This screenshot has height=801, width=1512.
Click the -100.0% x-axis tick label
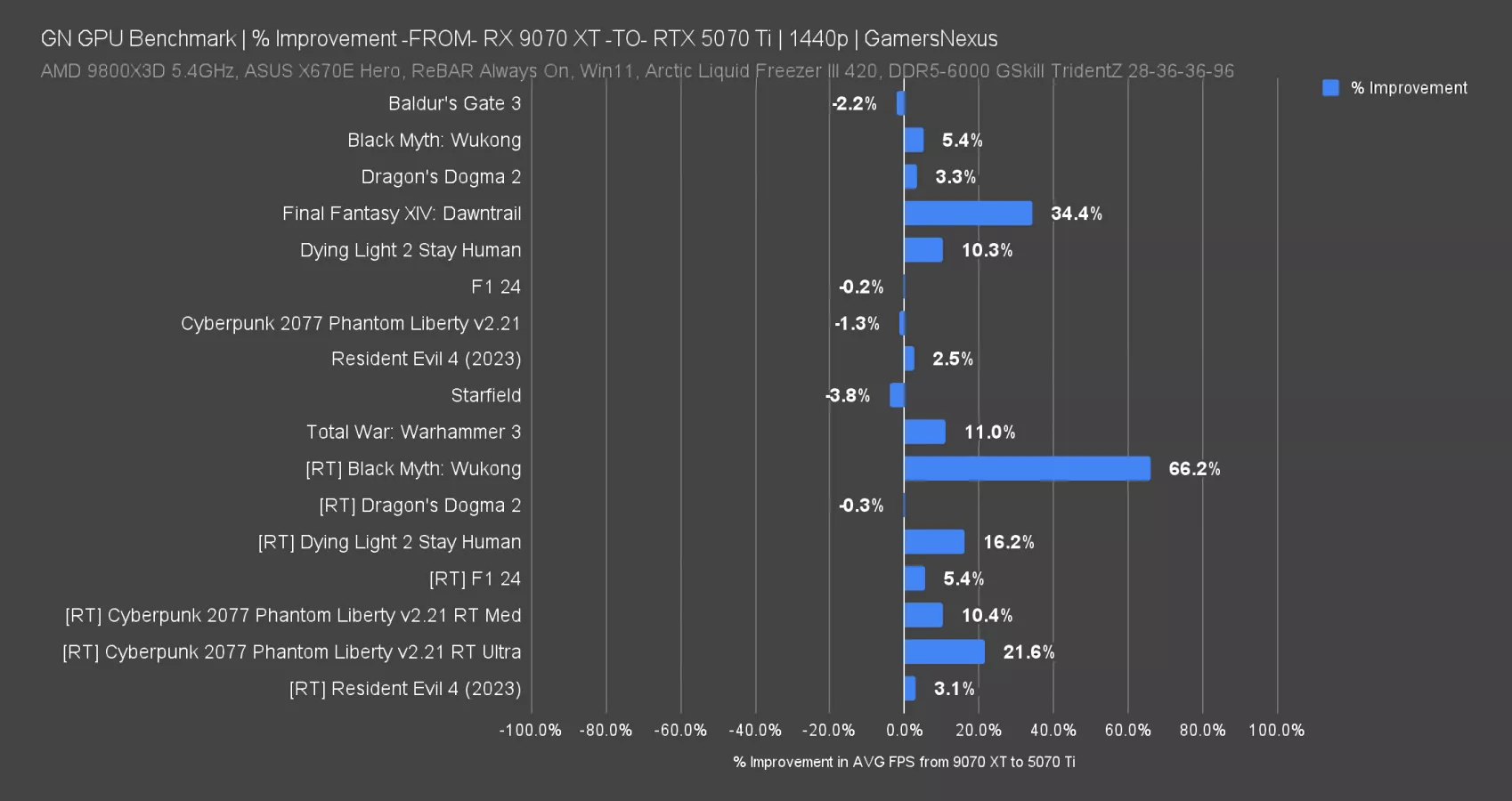531,731
